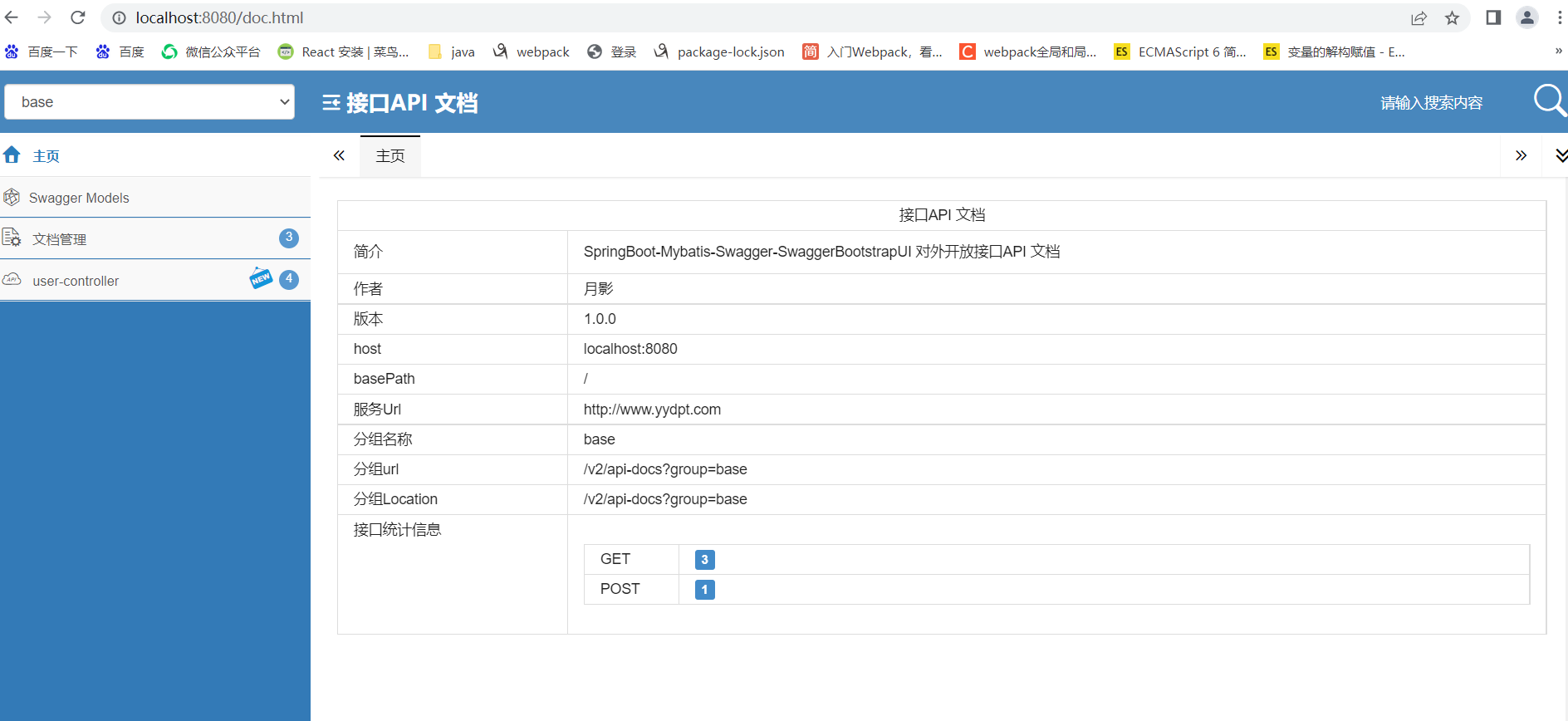Click the user-controller count badge 4

pyautogui.click(x=289, y=279)
